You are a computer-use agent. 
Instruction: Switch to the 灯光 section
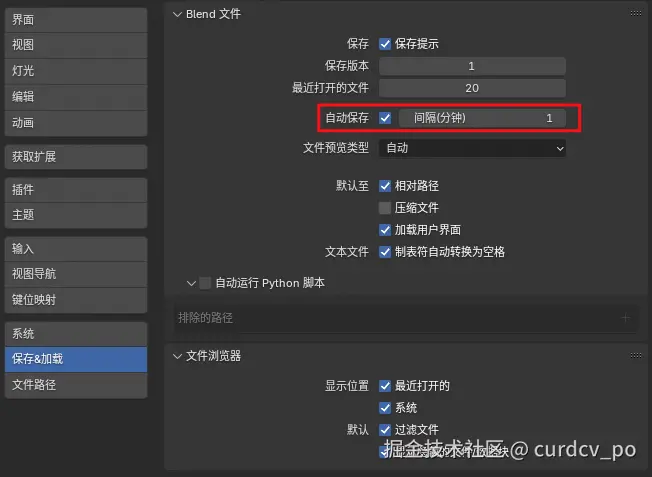click(76, 71)
